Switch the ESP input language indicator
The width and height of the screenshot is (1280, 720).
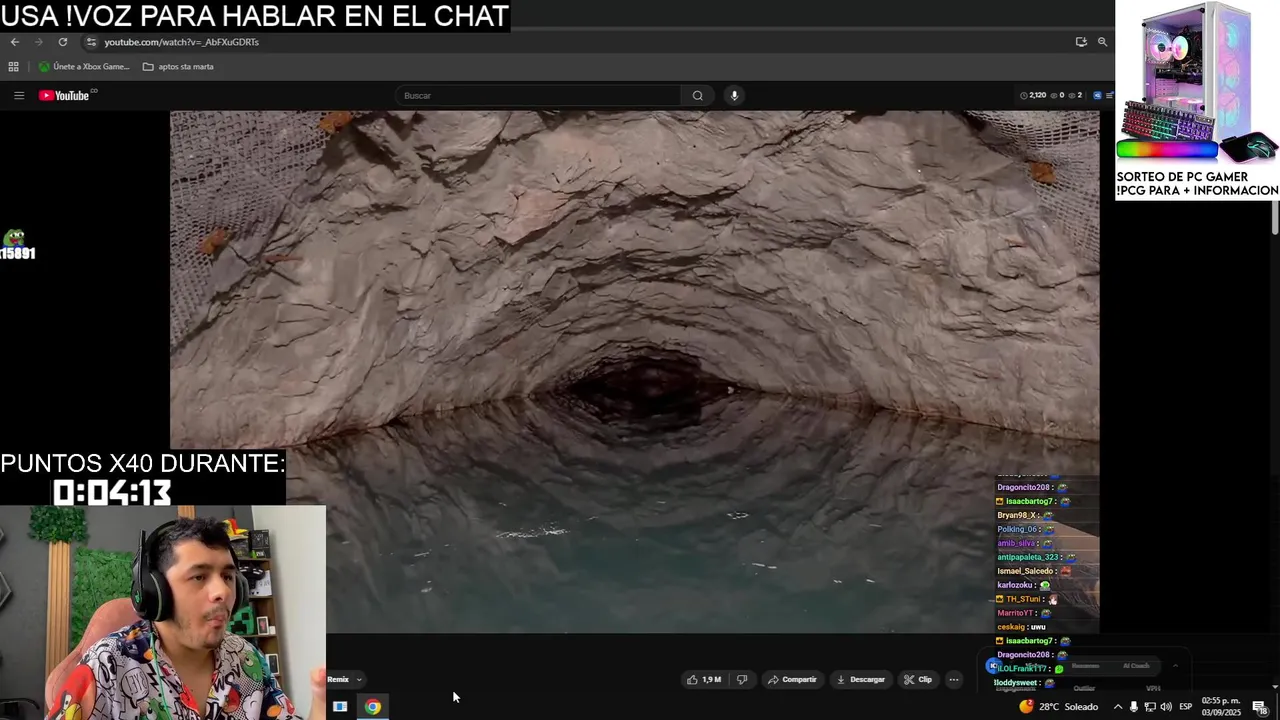tap(1186, 707)
